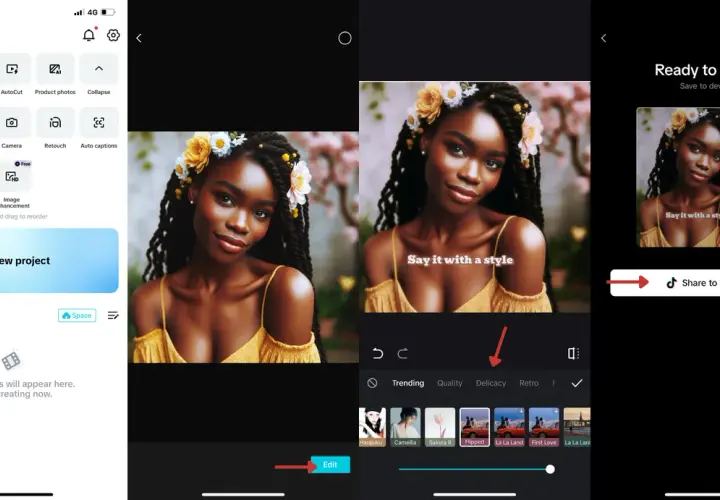This screenshot has height=500, width=720.
Task: Tap the before/after compare icon
Action: 574,353
